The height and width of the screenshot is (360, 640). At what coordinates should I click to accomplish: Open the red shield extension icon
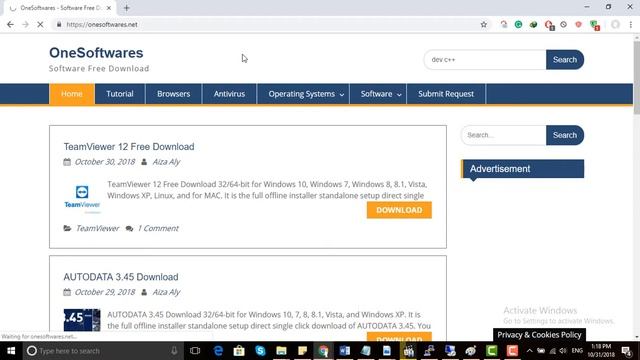578,24
